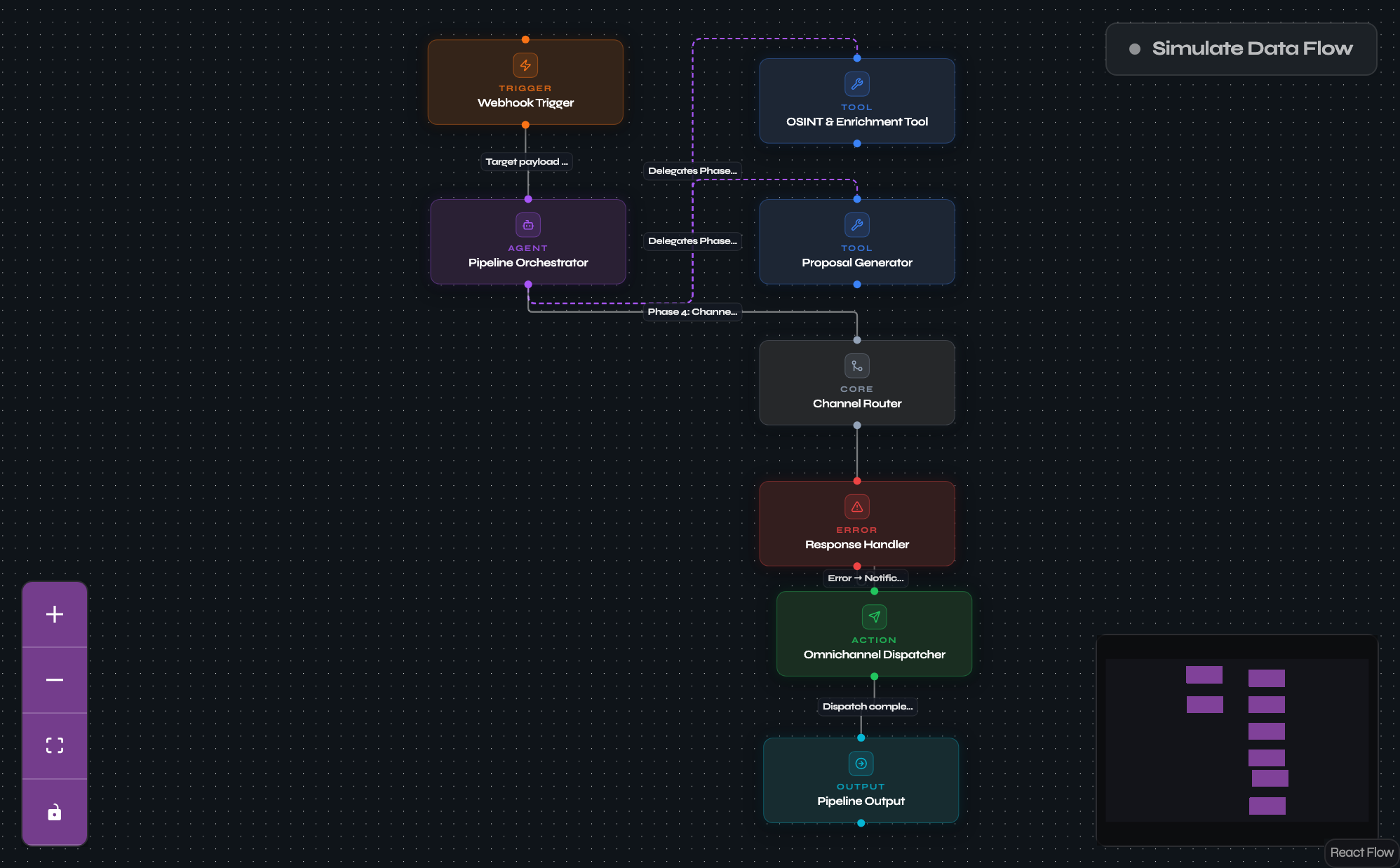
Task: Click the 'Dispatch comple...' edge label
Action: coord(867,706)
